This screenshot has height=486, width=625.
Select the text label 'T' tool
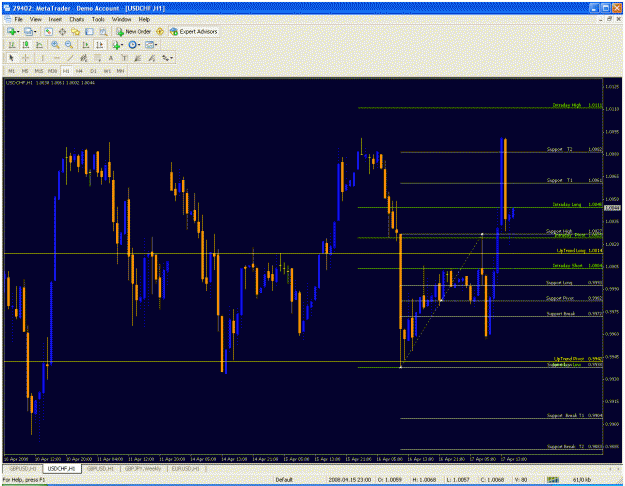[x=124, y=58]
